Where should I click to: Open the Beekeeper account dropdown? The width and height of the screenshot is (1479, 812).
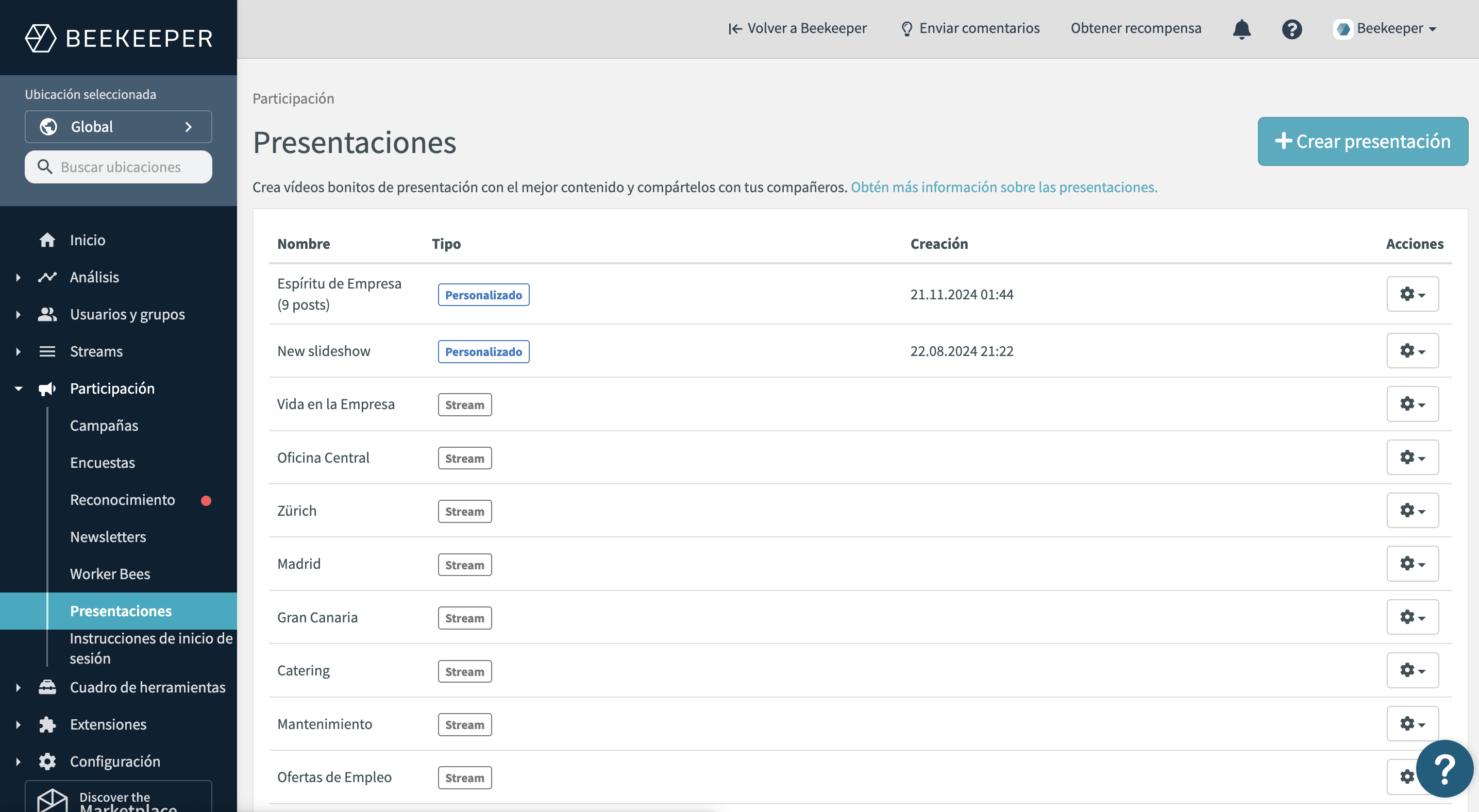(x=1385, y=29)
